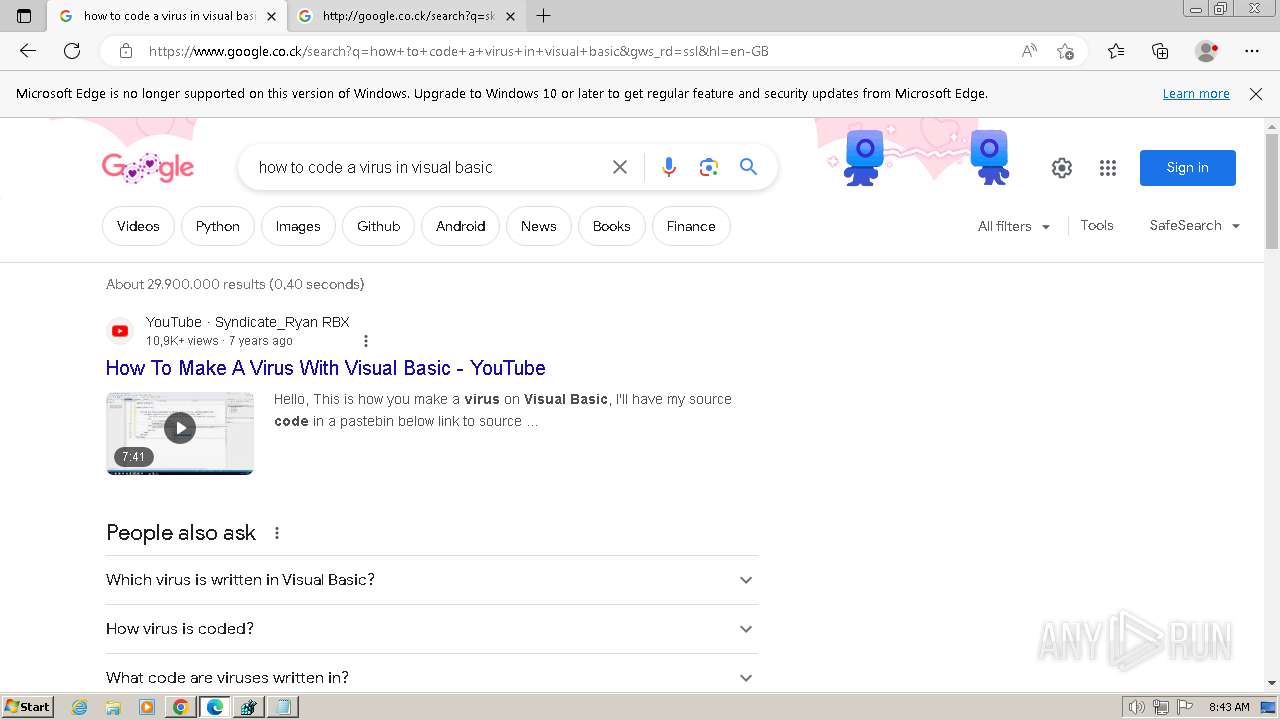Open the Windows Start menu
This screenshot has width=1280, height=720.
coord(27,707)
